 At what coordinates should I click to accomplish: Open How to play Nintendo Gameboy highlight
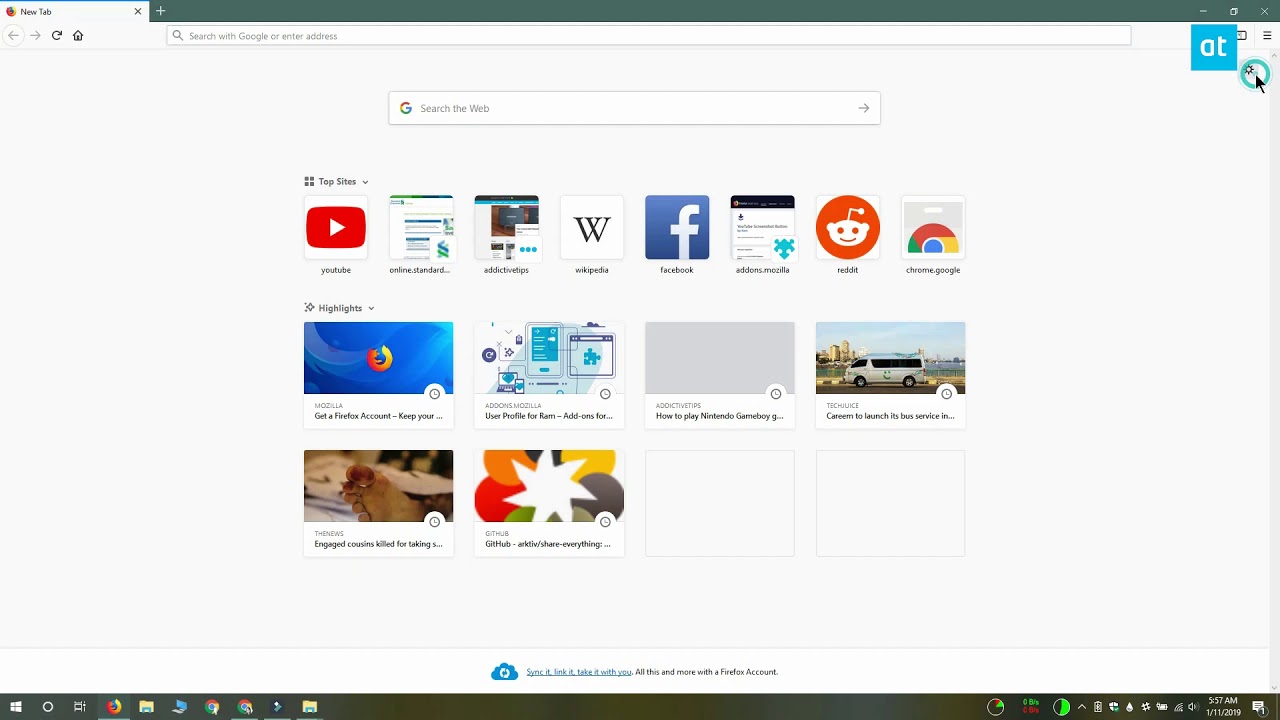click(720, 375)
